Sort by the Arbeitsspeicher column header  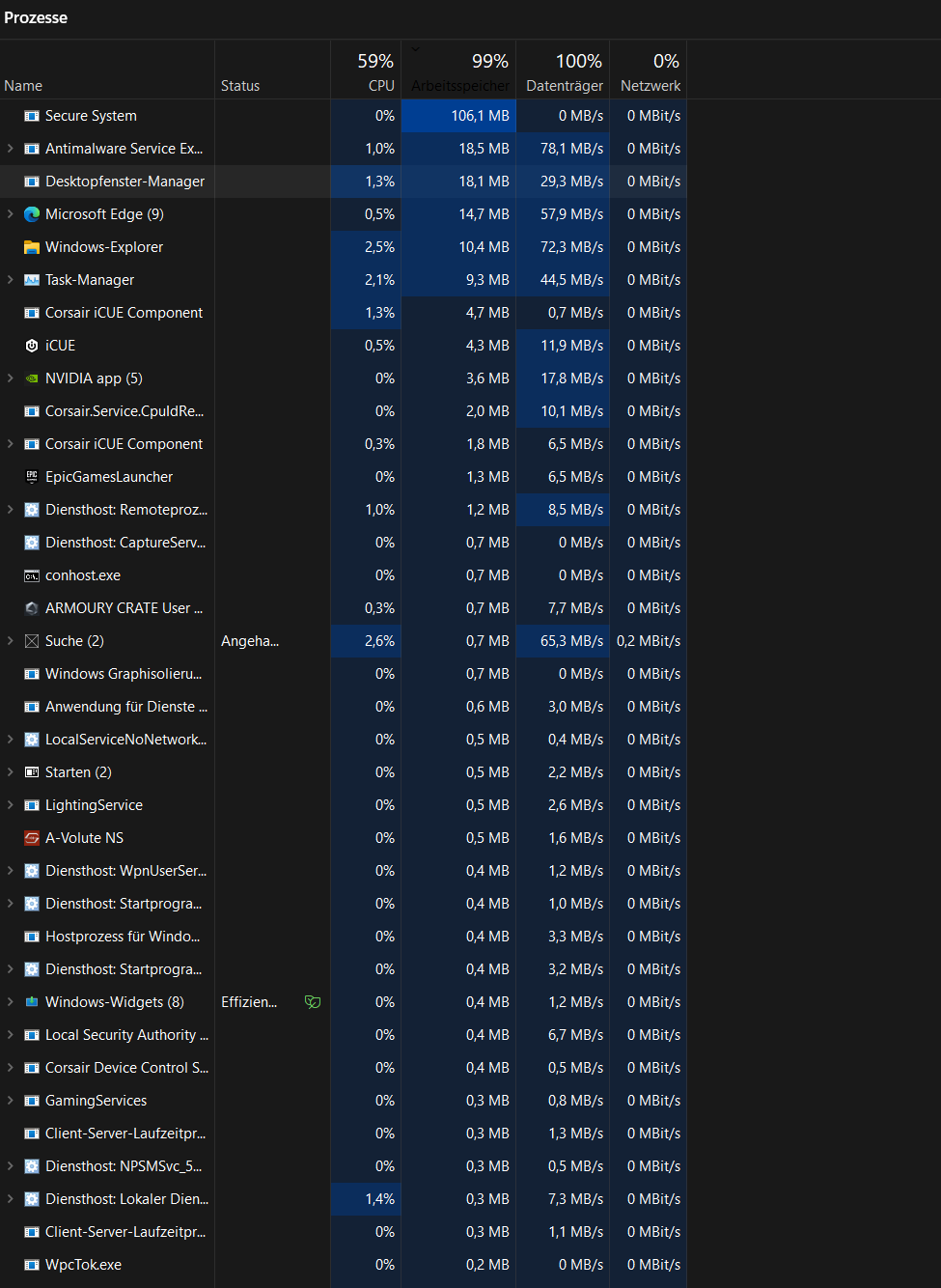pos(458,70)
